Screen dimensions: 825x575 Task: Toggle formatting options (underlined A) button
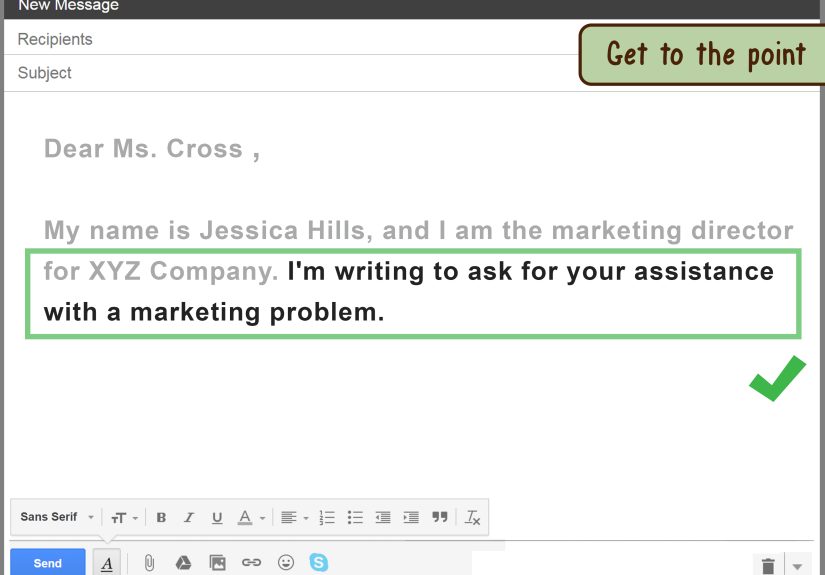[x=107, y=563]
